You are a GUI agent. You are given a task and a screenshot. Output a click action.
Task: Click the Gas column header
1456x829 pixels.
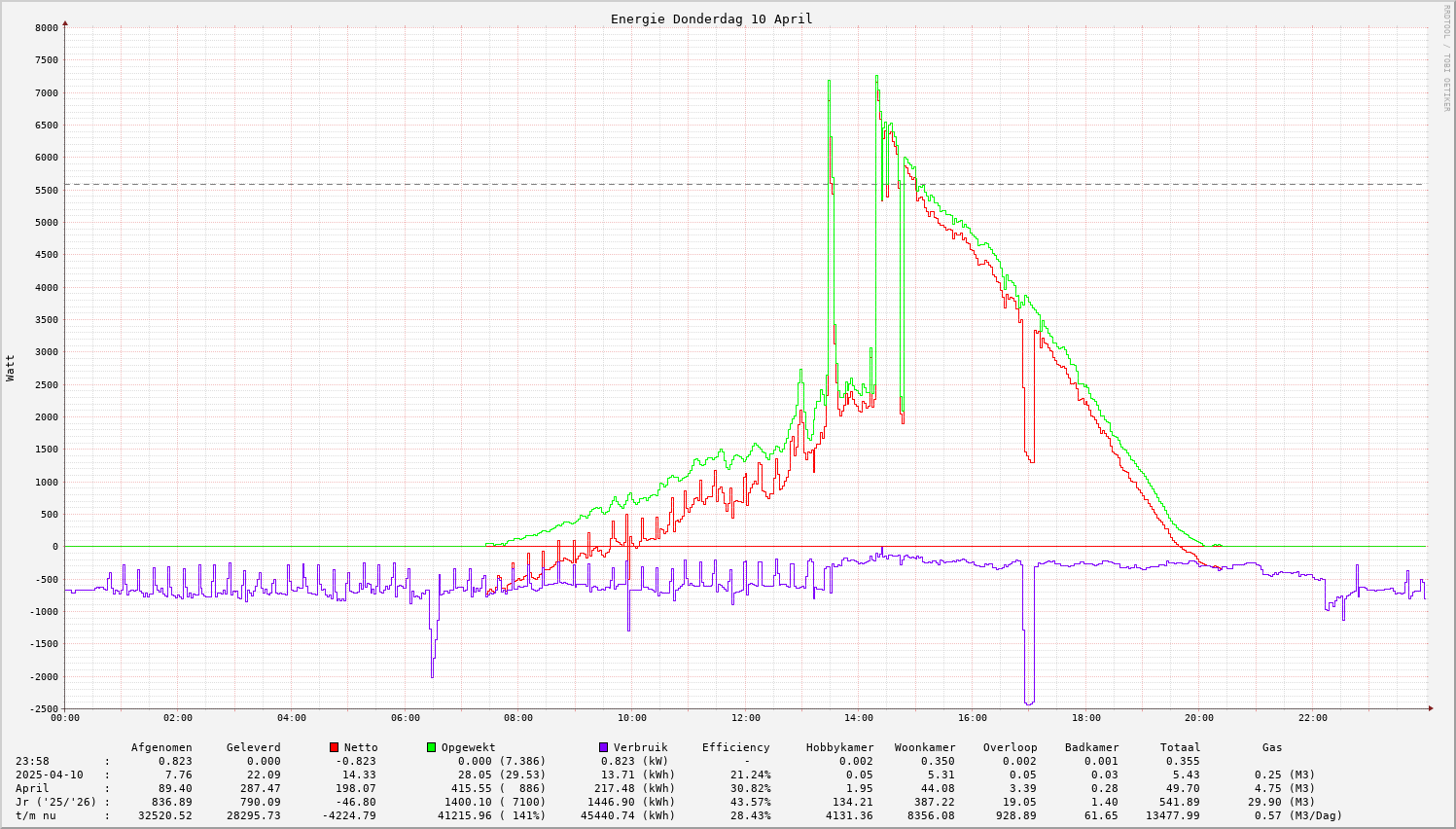(x=1272, y=747)
